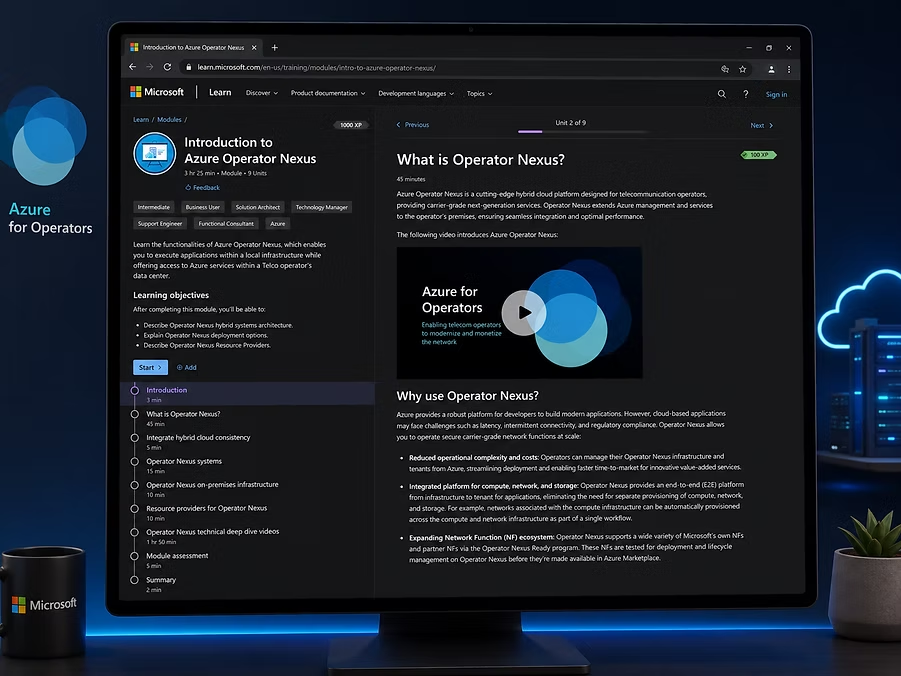901x676 pixels.
Task: Open a new tab with the plus icon
Action: tap(275, 48)
